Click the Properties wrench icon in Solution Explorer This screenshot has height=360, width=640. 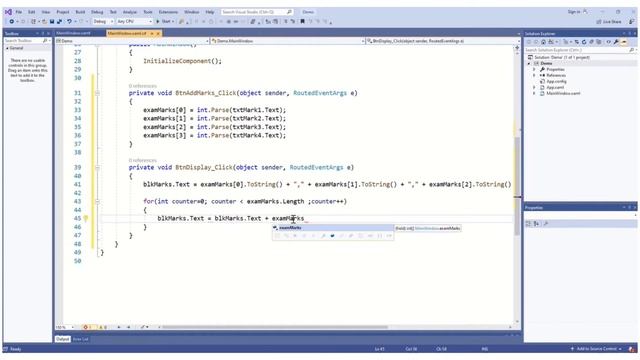click(616, 42)
